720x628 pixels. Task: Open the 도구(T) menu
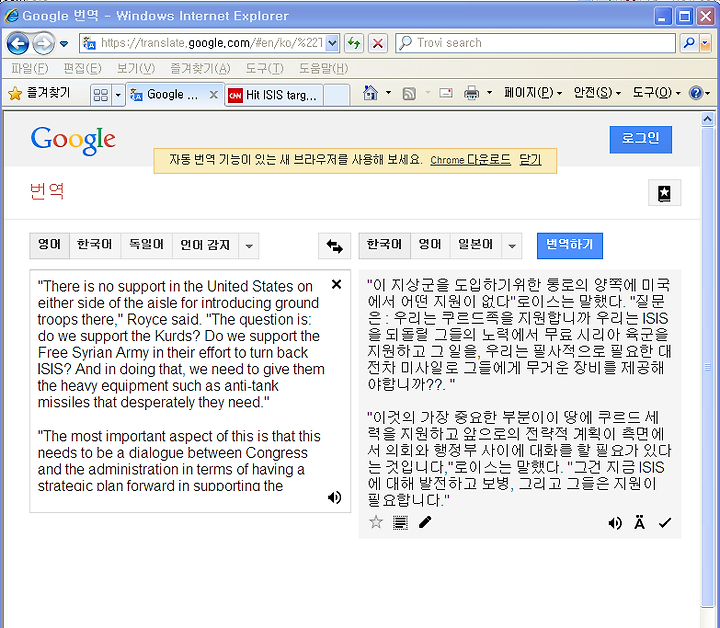(264, 68)
